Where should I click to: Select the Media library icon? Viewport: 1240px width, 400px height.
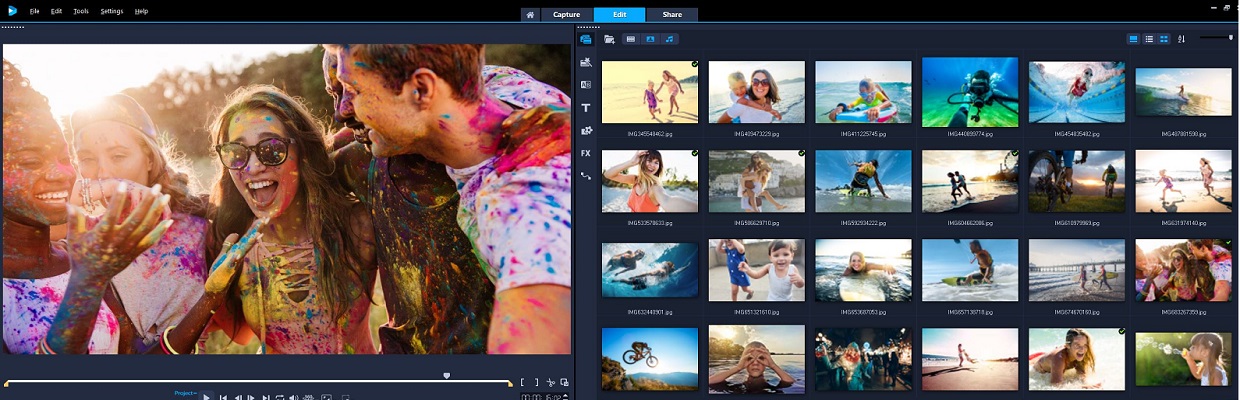(586, 39)
